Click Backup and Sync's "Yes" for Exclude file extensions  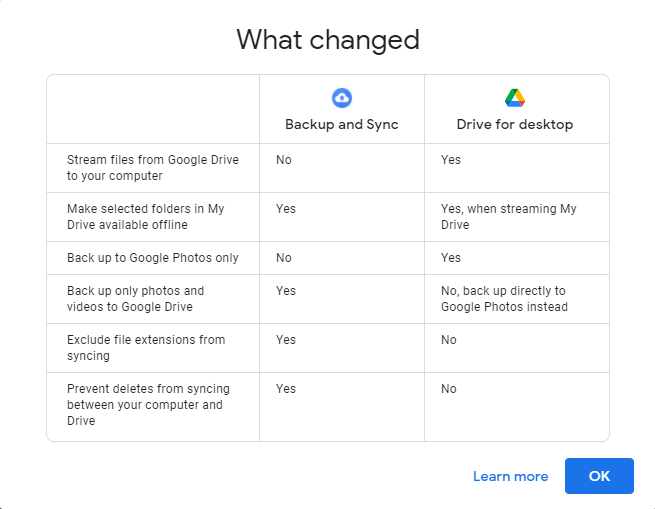click(286, 340)
